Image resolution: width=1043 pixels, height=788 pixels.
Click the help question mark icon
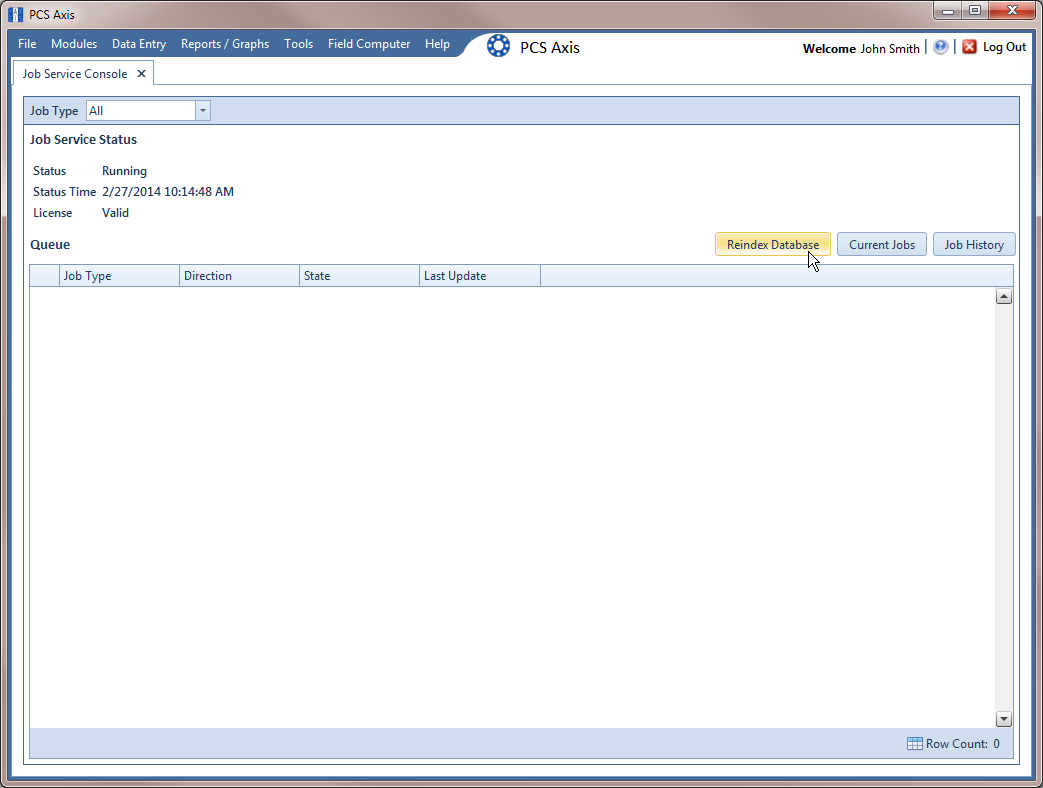(940, 47)
